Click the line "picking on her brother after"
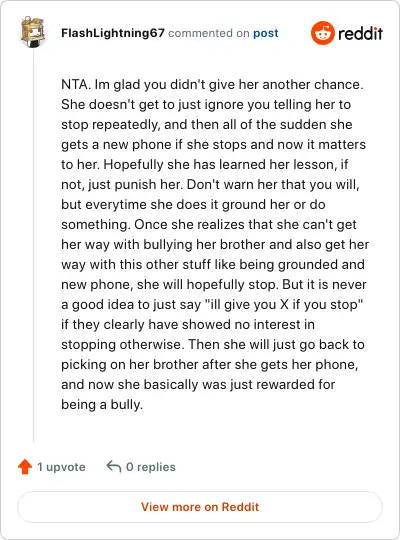 click(x=209, y=364)
